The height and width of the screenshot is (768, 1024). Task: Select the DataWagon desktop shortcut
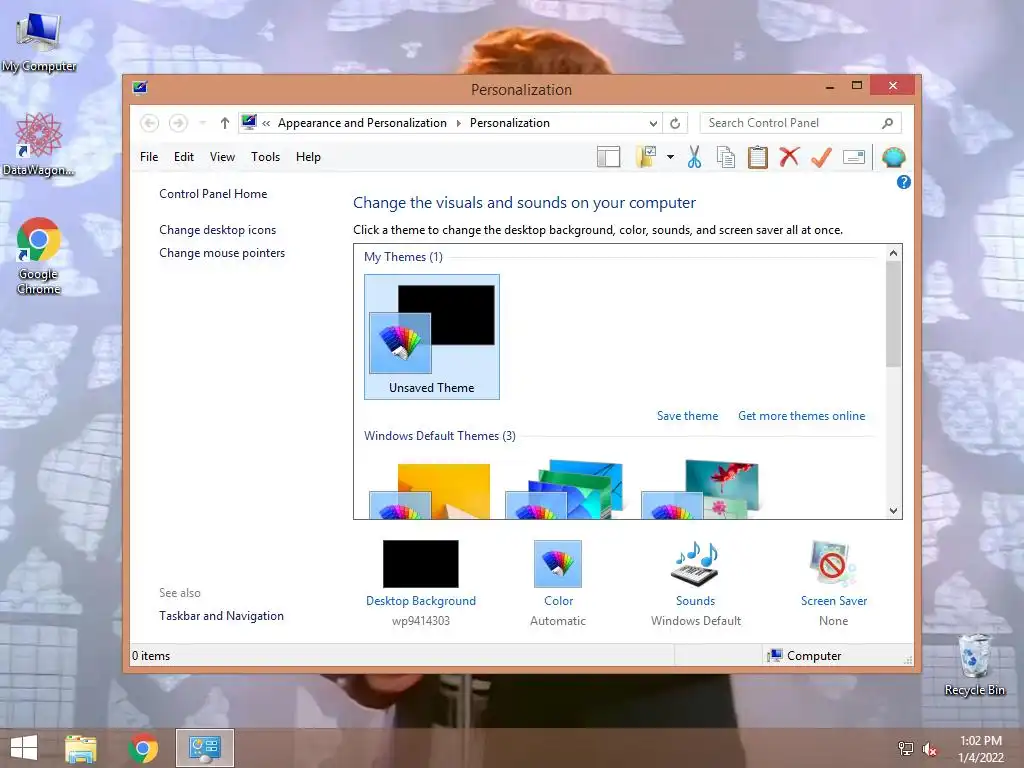38,144
